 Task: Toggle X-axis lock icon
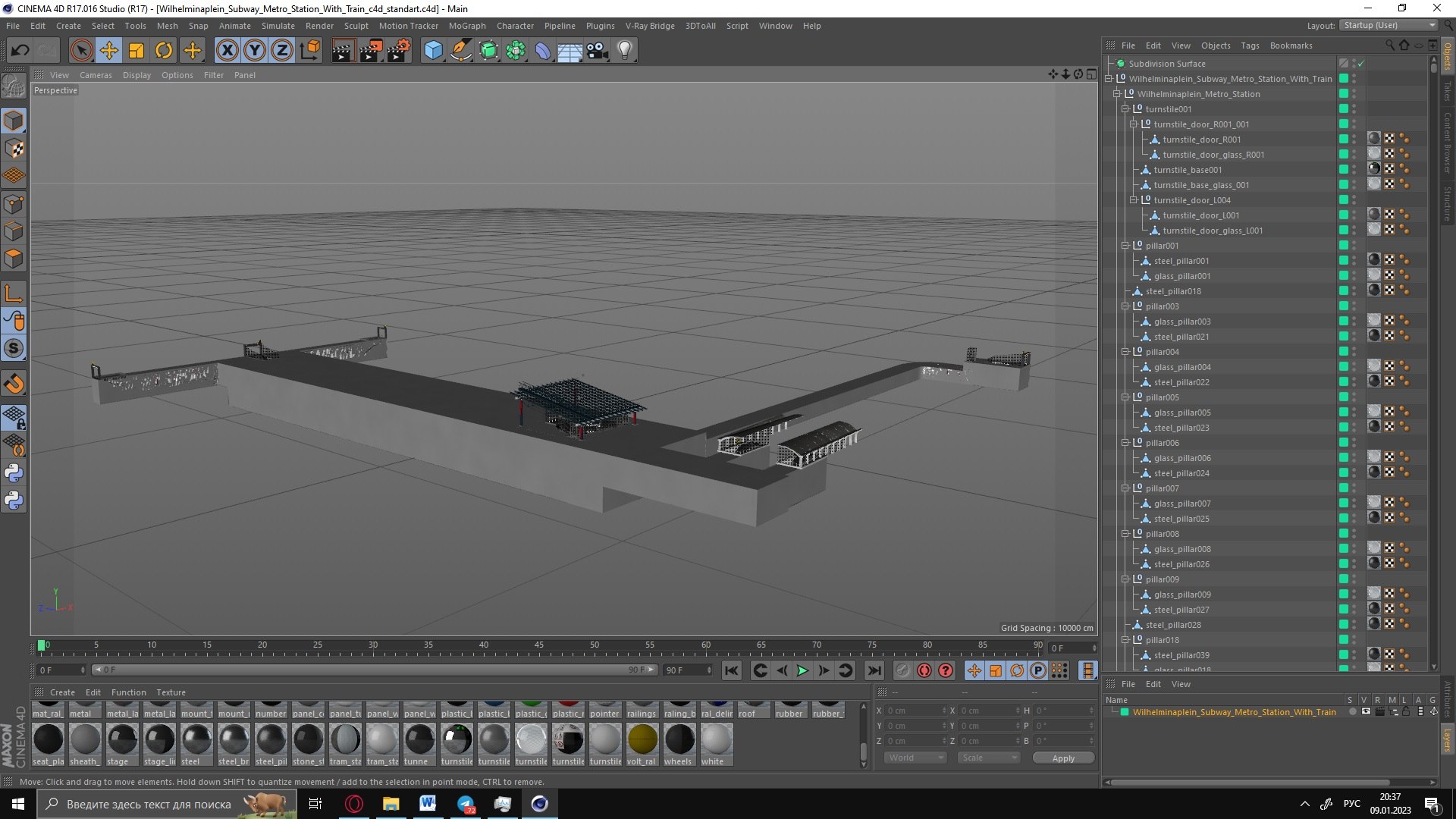pyautogui.click(x=227, y=51)
